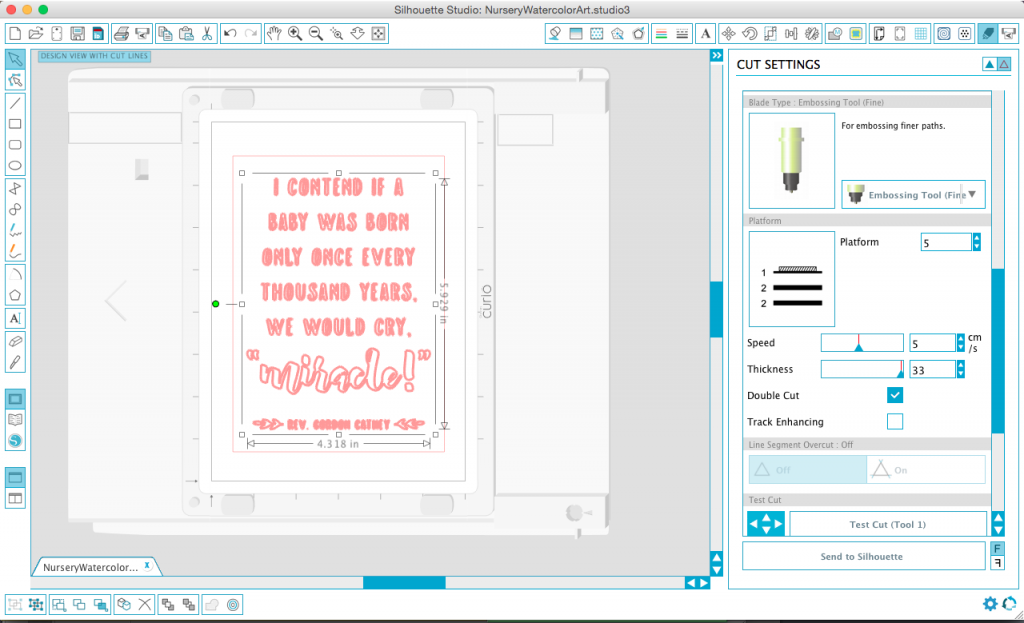The width and height of the screenshot is (1024, 623).
Task: Select the Polygon drawing tool
Action: 15,295
